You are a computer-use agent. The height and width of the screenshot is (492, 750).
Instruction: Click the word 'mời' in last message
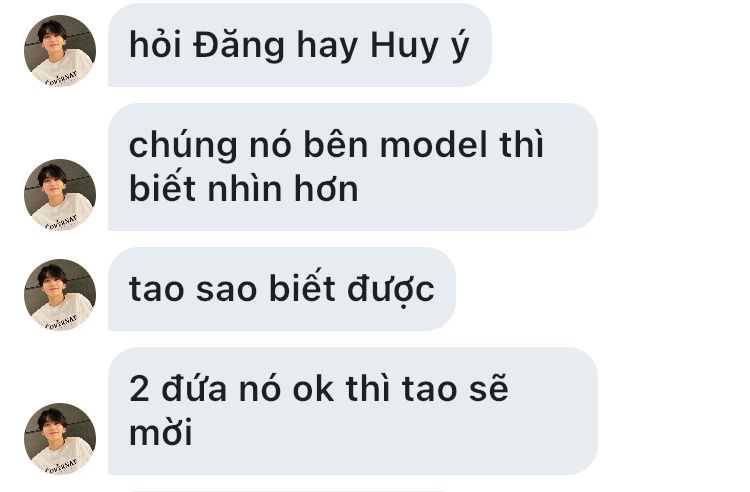161,432
